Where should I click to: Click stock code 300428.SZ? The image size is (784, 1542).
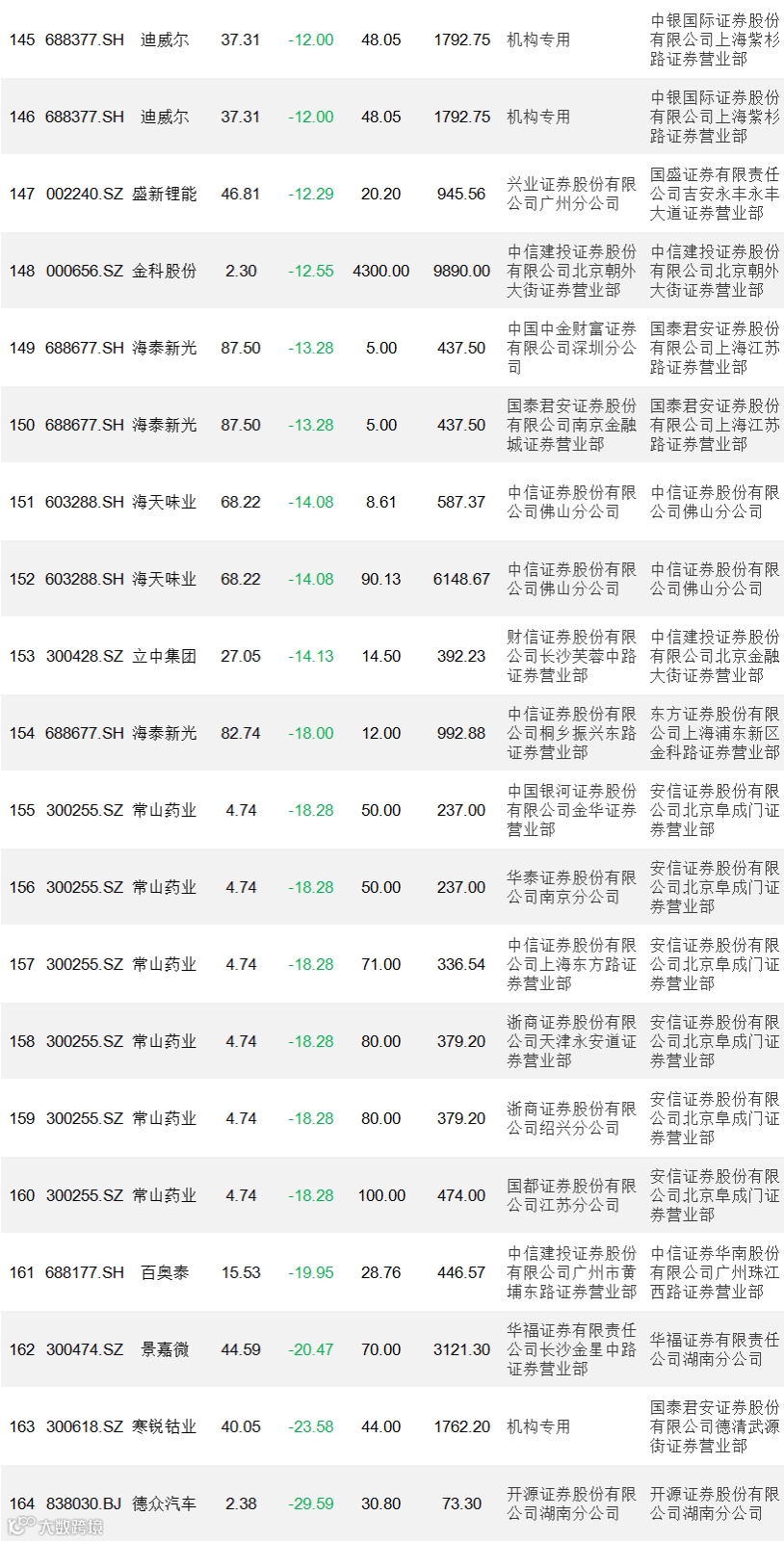[85, 656]
